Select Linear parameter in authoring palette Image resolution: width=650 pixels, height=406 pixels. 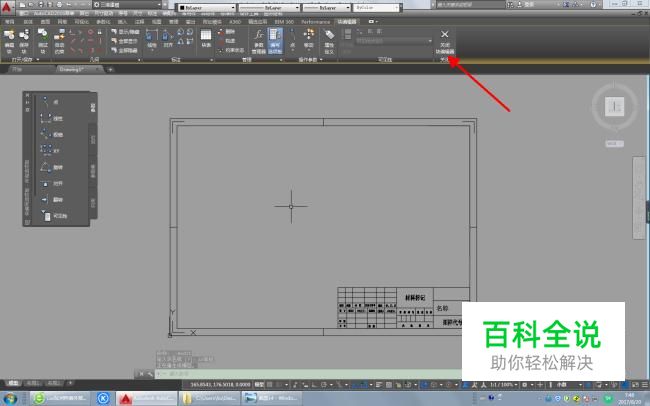51,118
